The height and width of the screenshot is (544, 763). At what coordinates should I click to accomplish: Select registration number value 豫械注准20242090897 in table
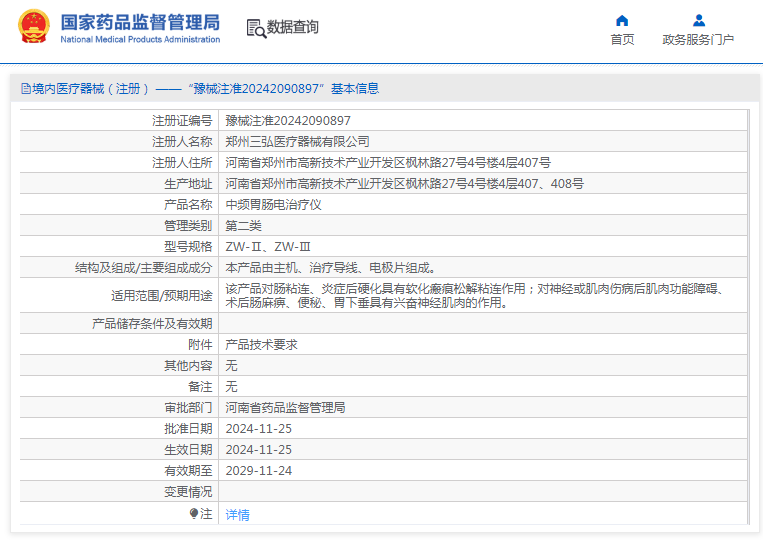click(x=288, y=121)
